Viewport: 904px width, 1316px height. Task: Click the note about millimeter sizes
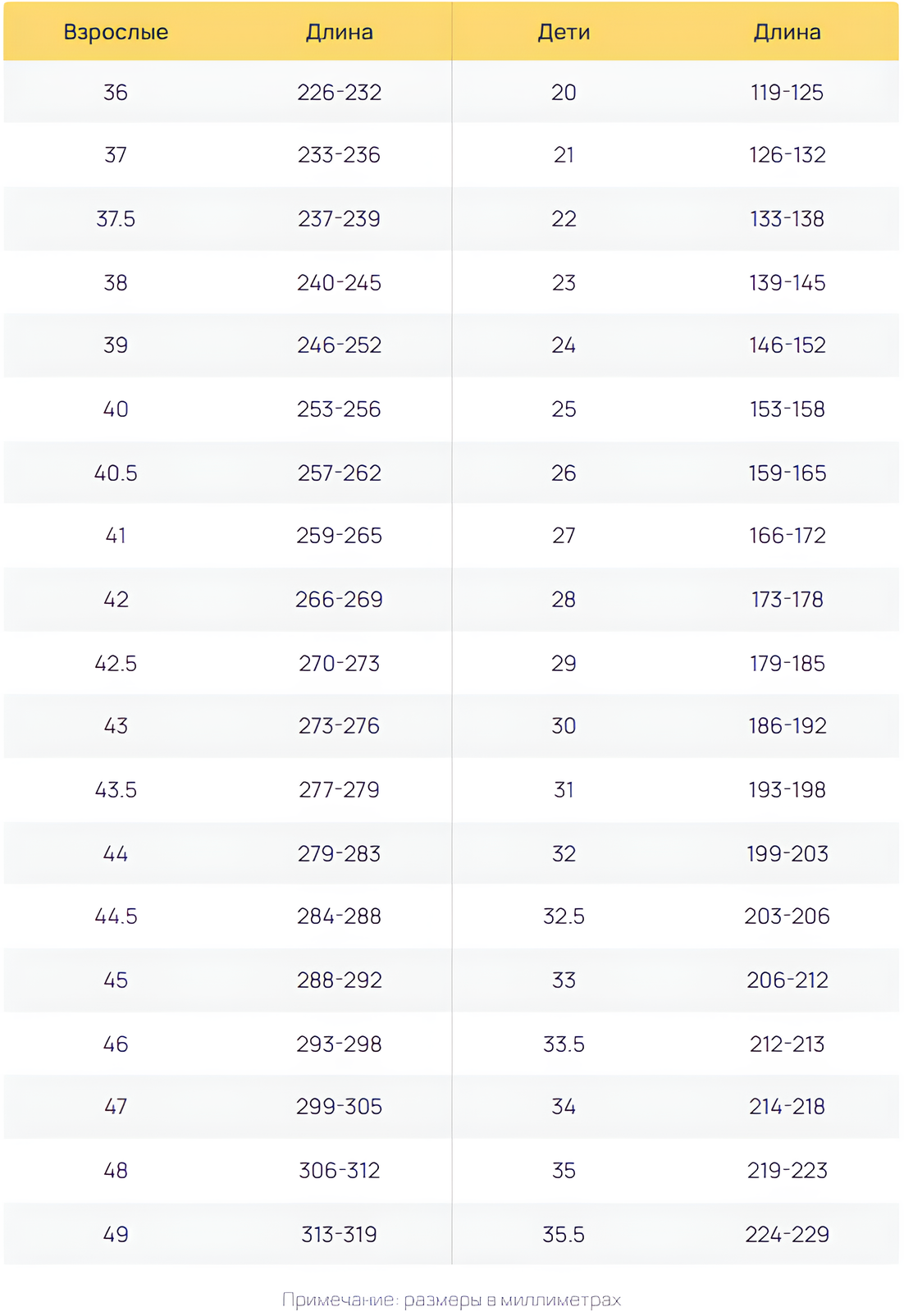coord(451,1300)
